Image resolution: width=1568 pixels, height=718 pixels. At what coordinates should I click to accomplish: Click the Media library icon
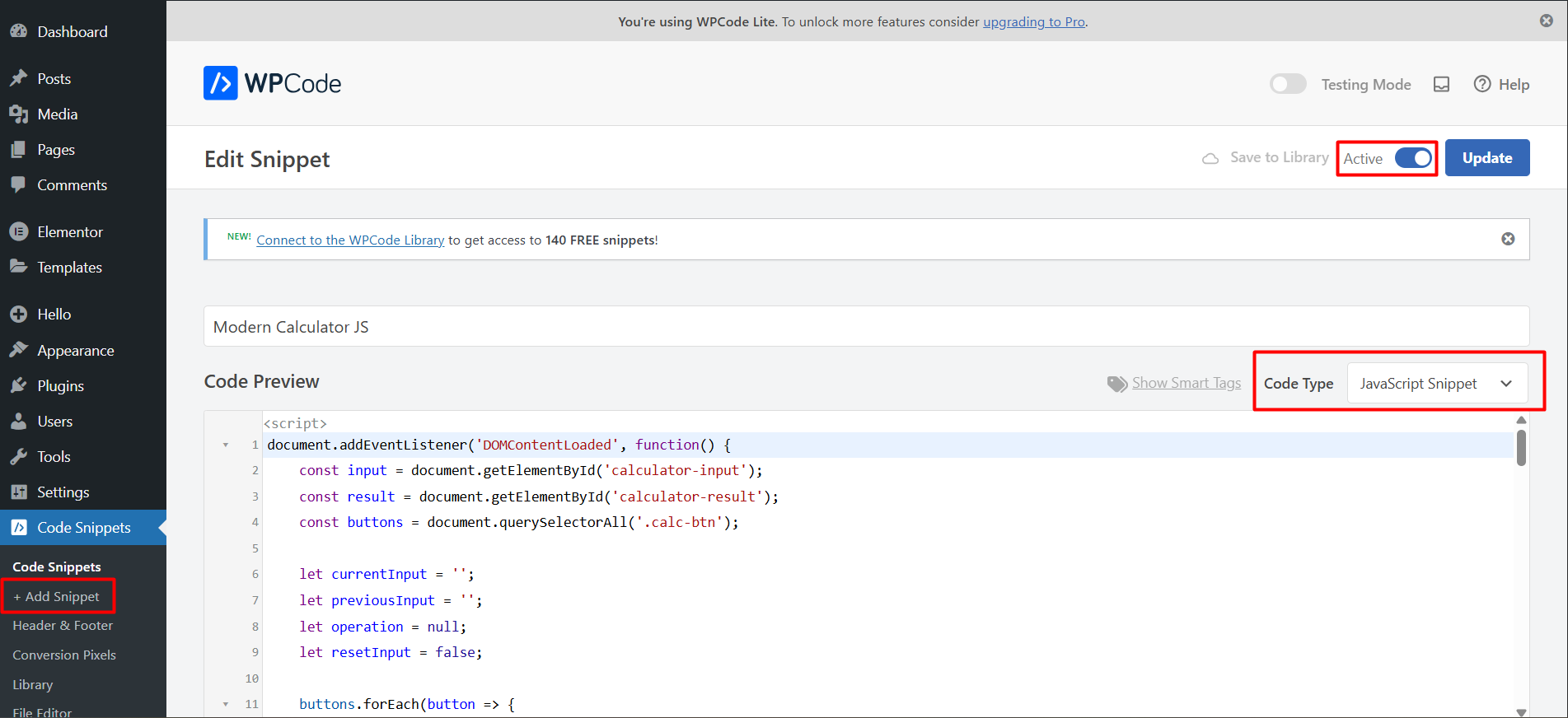19,114
